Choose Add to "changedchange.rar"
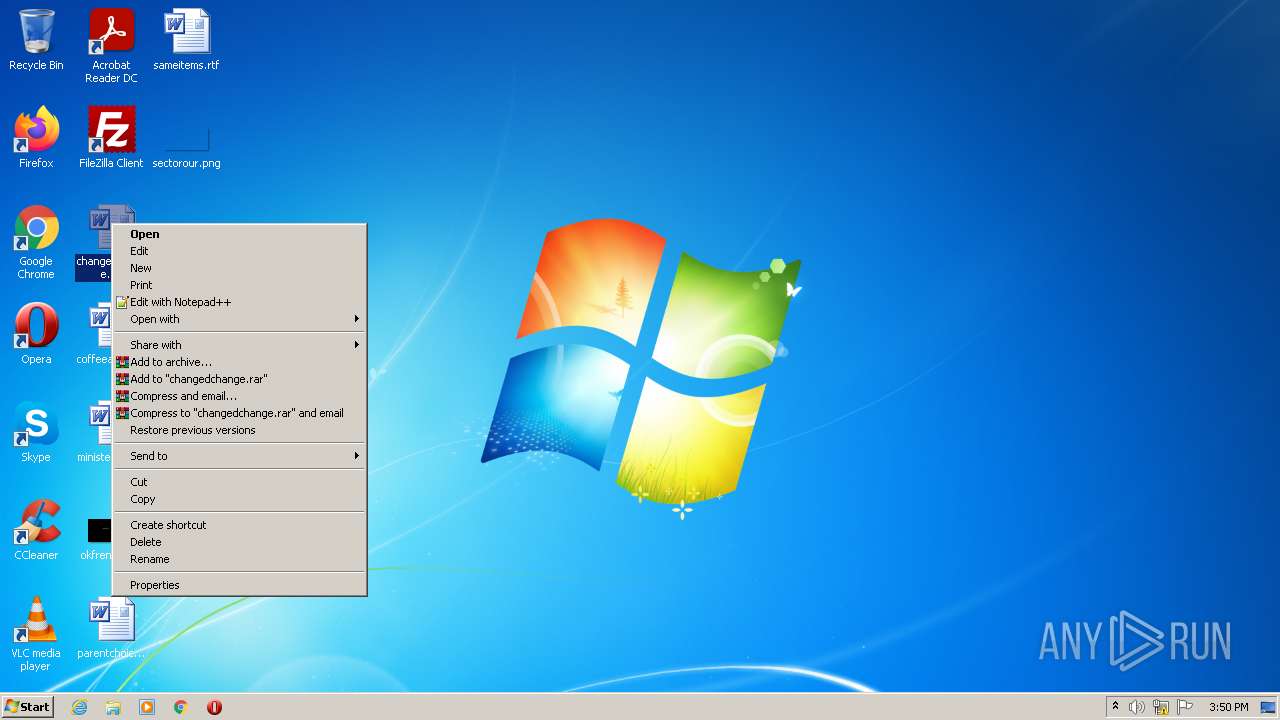Screen dimensions: 1280x720 click(x=239, y=379)
